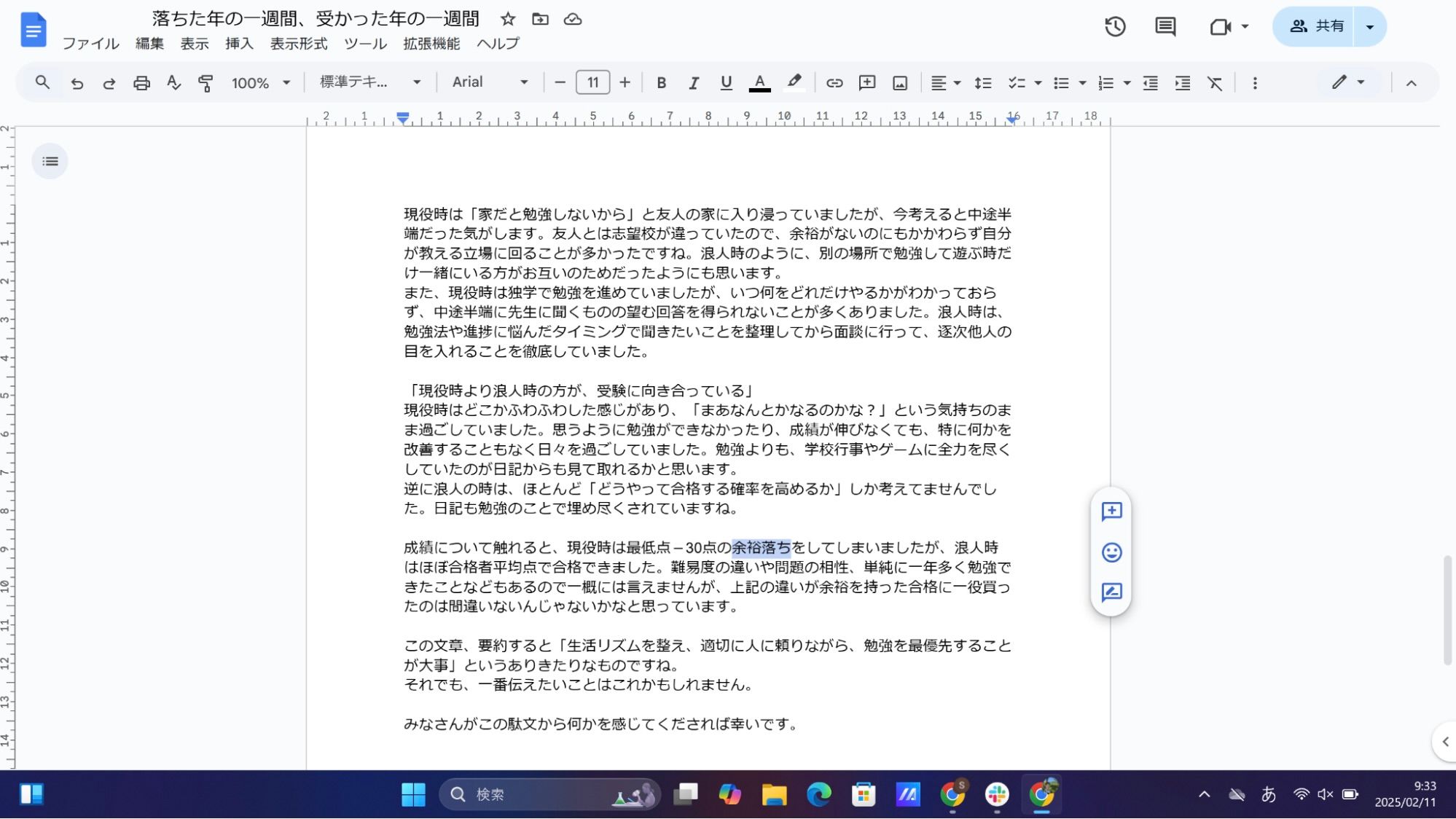
Task: Open the ツール menu
Action: pos(365,44)
